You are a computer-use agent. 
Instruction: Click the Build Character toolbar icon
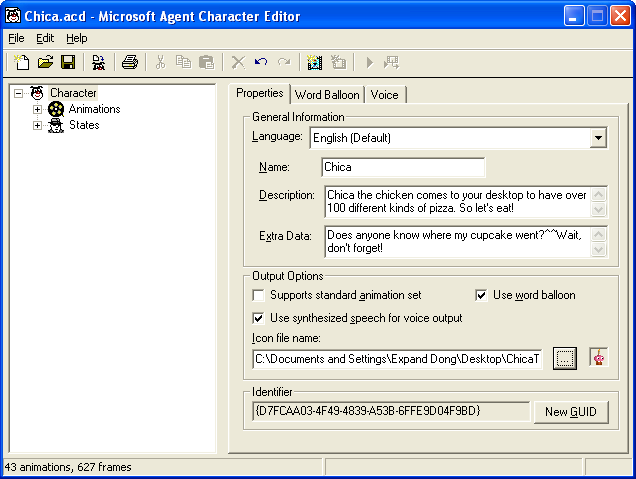pos(98,62)
